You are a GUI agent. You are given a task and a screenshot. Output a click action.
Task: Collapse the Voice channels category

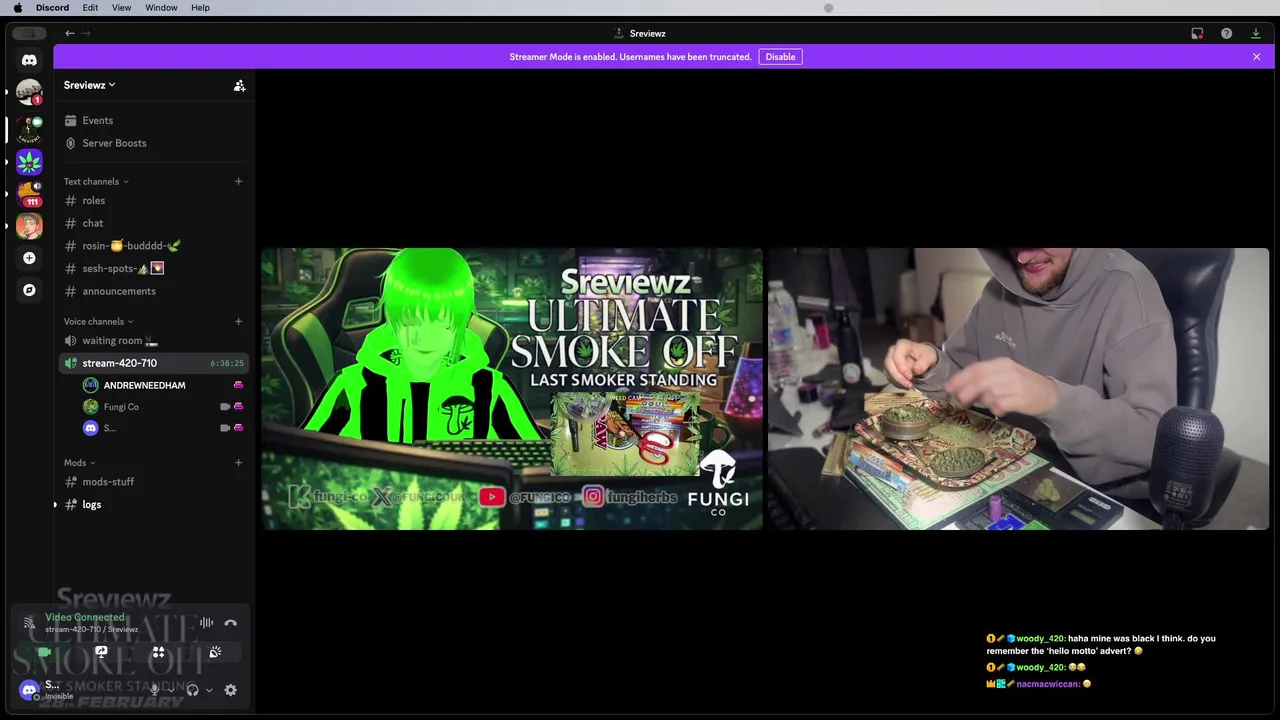99,321
